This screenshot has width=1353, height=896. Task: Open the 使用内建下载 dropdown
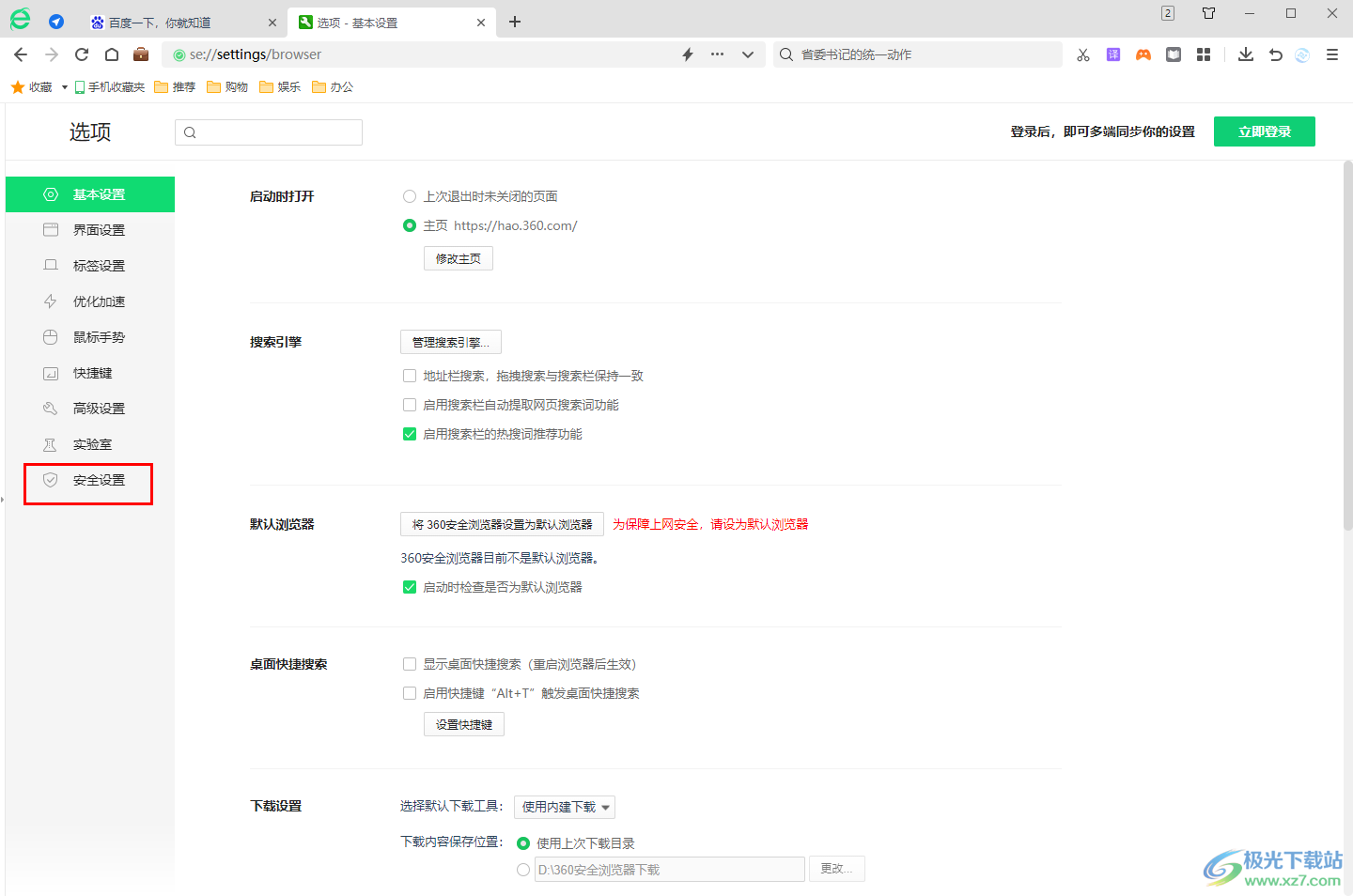[565, 807]
